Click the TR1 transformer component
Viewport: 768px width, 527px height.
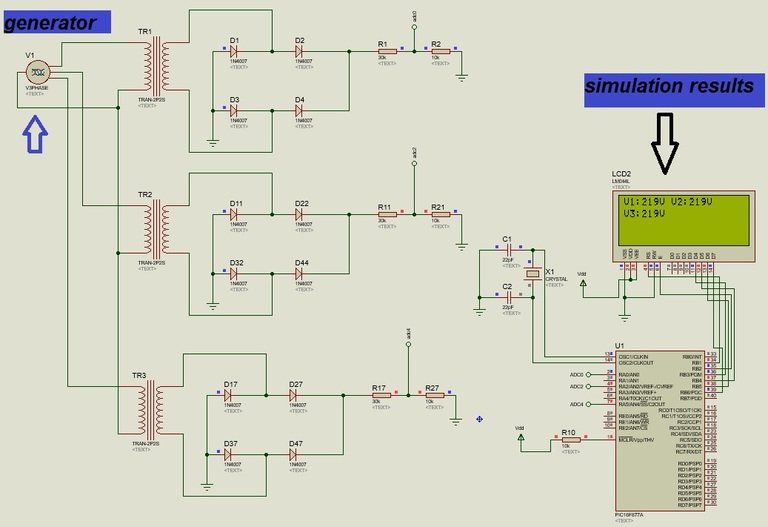(x=157, y=66)
